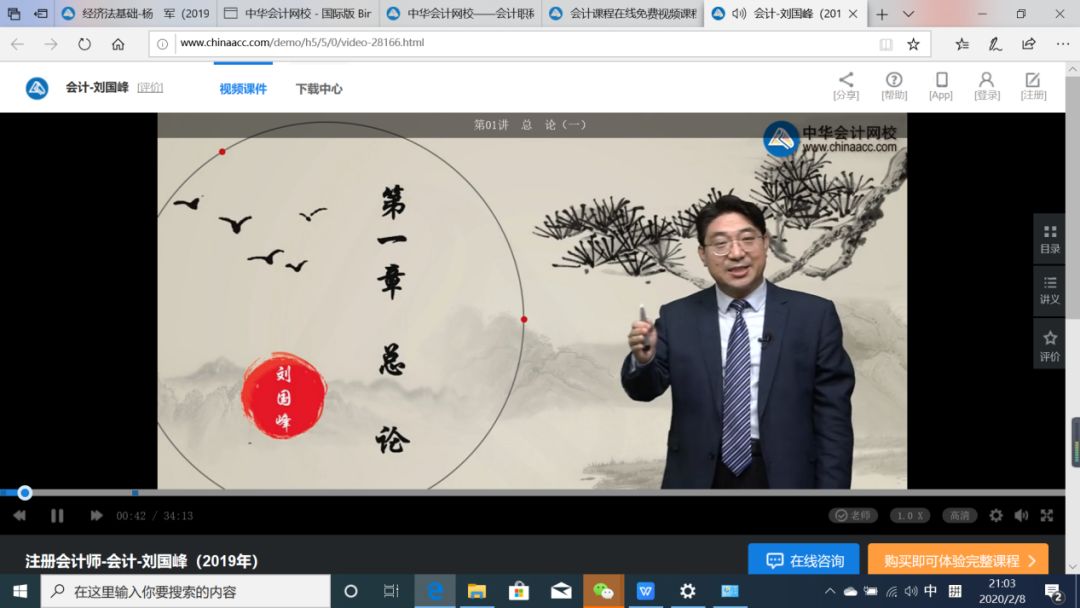Toggle the 老师 teacher view switch
The width and height of the screenshot is (1080, 608).
pyautogui.click(x=853, y=516)
